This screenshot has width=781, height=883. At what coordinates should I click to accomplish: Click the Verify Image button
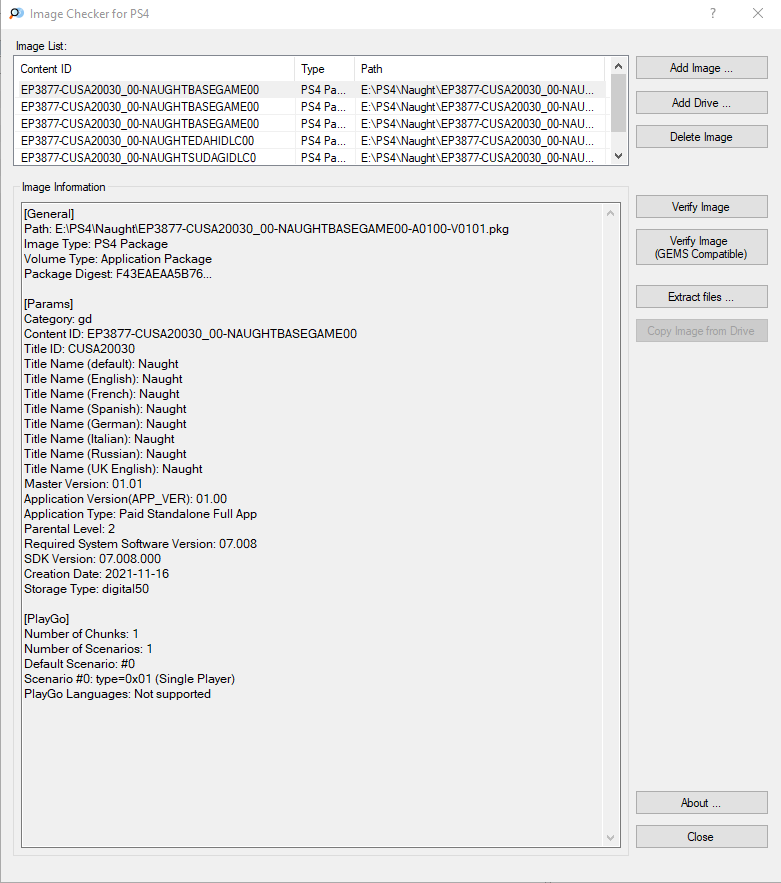point(702,207)
